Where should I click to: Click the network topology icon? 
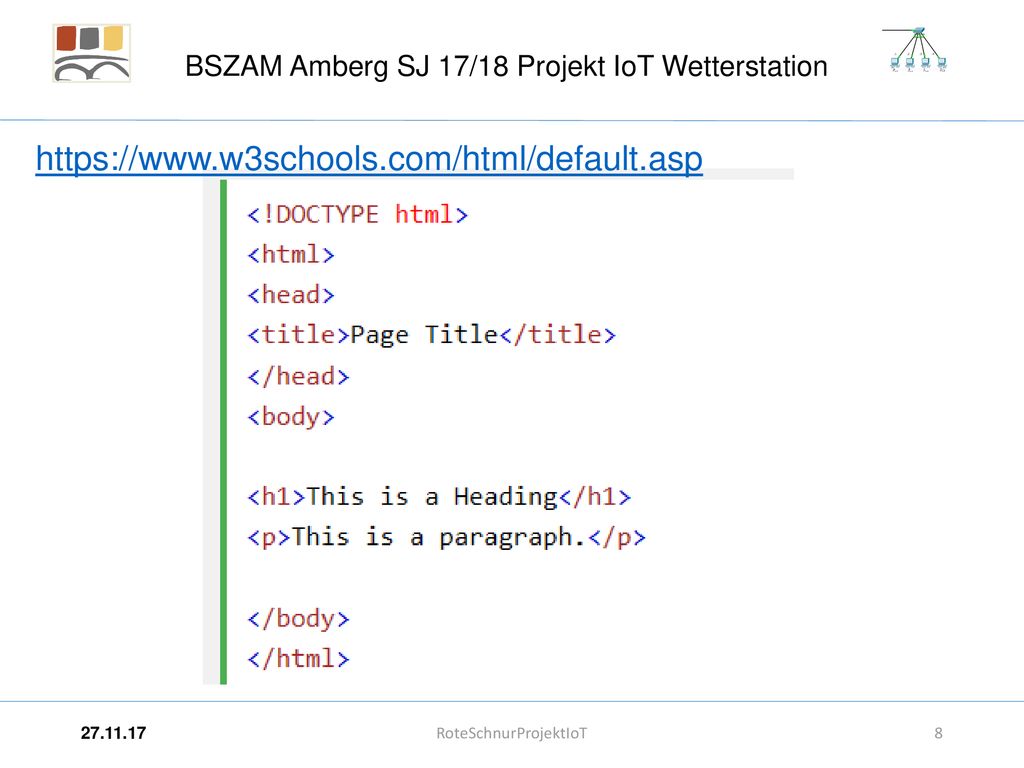(916, 50)
